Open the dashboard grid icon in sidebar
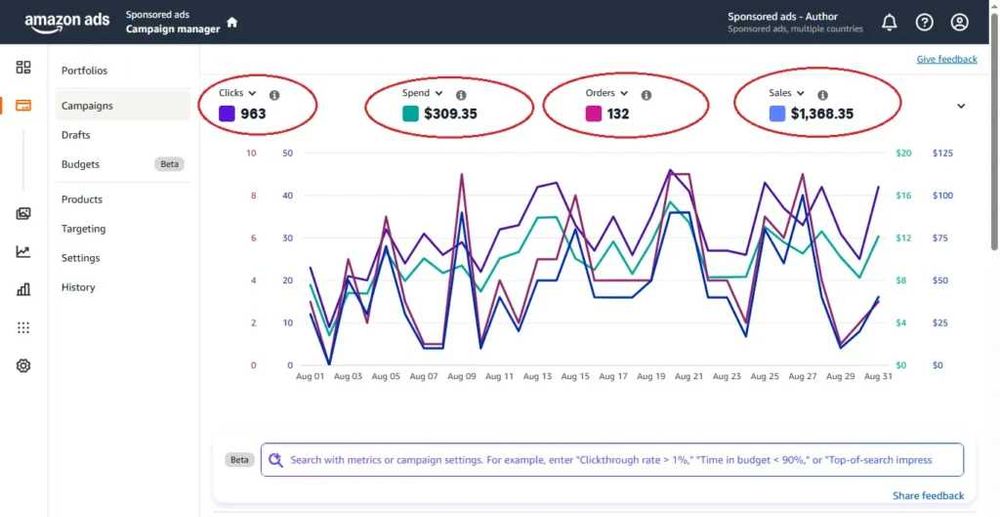 point(24,67)
